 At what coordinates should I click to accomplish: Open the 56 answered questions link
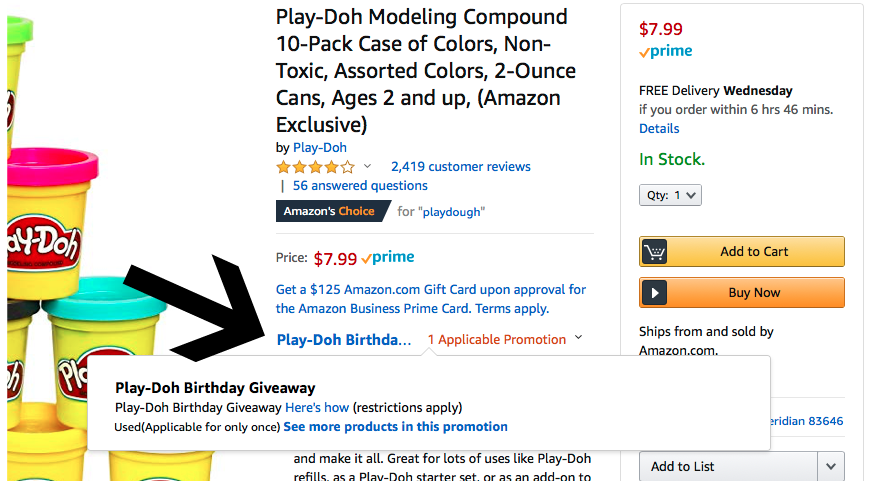coord(360,185)
